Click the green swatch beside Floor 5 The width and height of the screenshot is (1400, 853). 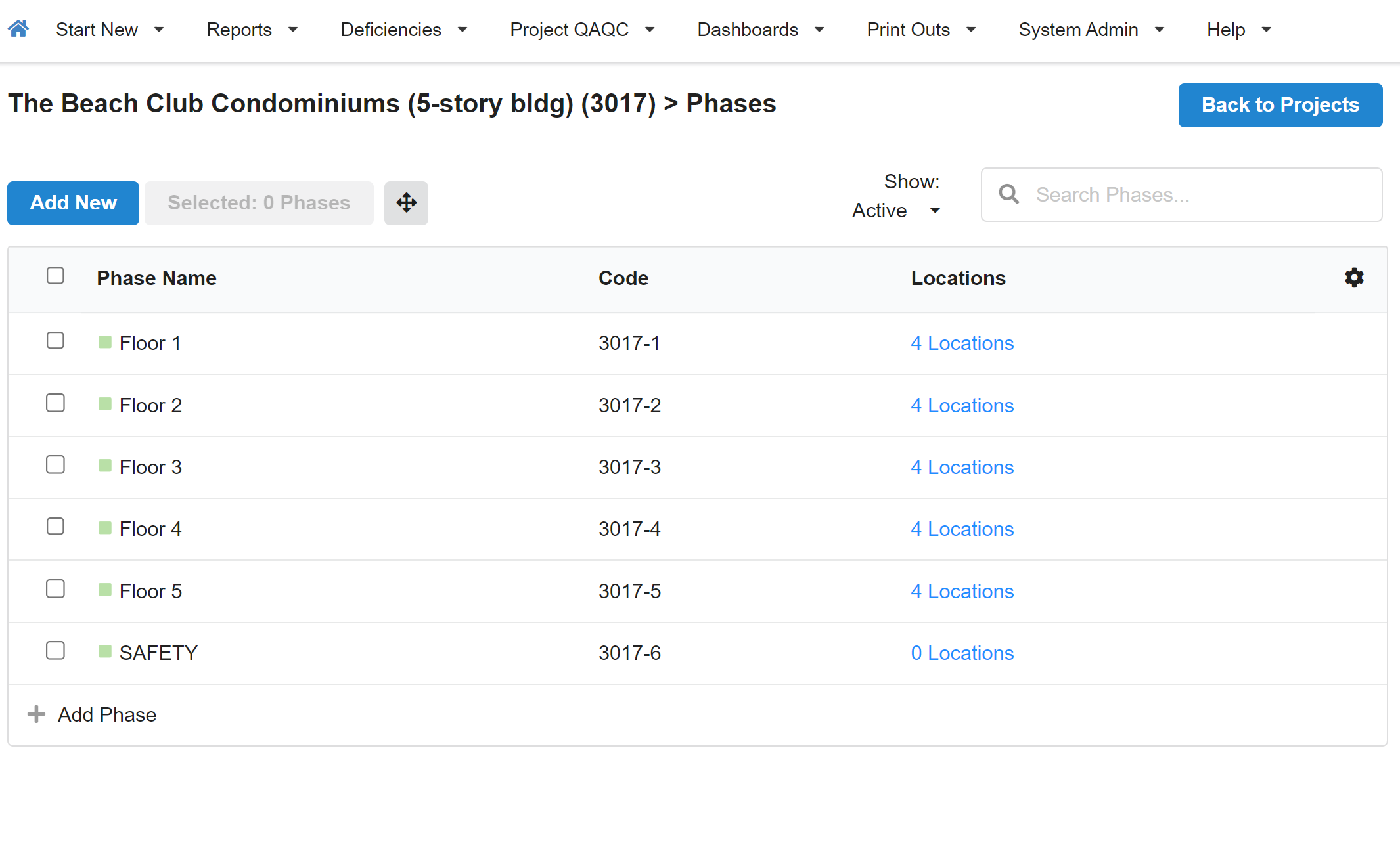click(104, 590)
